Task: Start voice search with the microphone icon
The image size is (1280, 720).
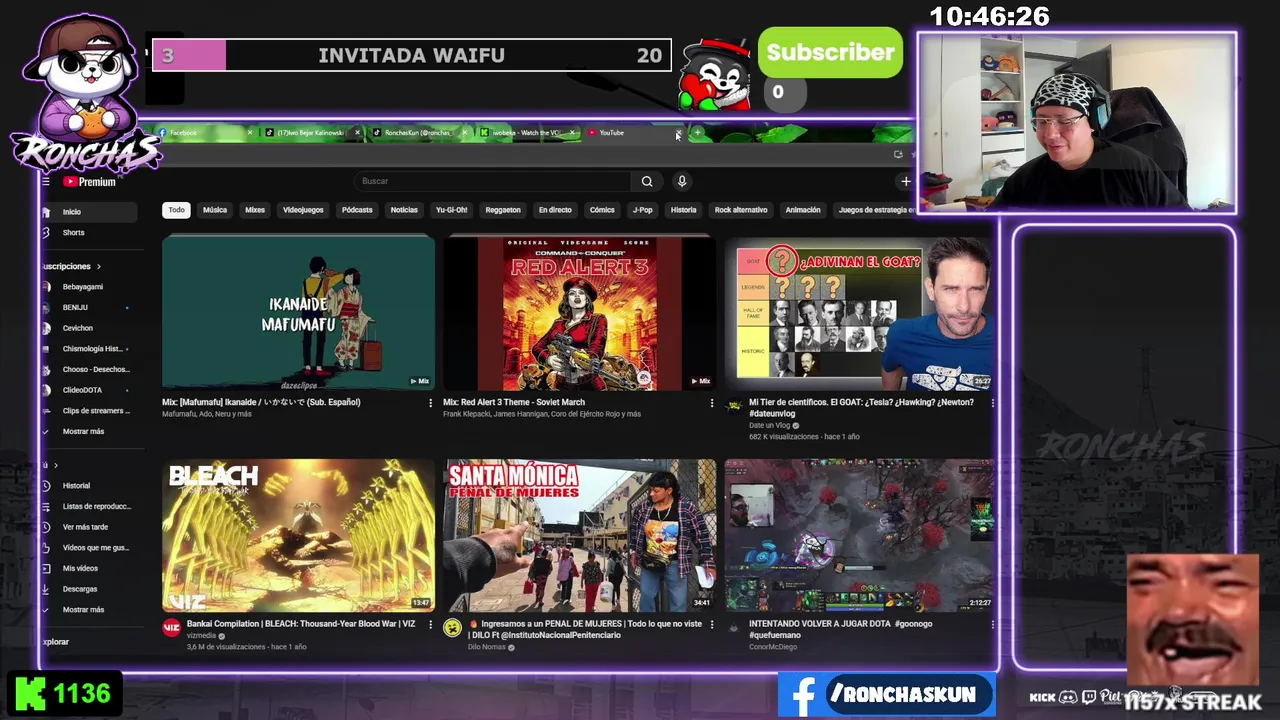Action: 682,181
